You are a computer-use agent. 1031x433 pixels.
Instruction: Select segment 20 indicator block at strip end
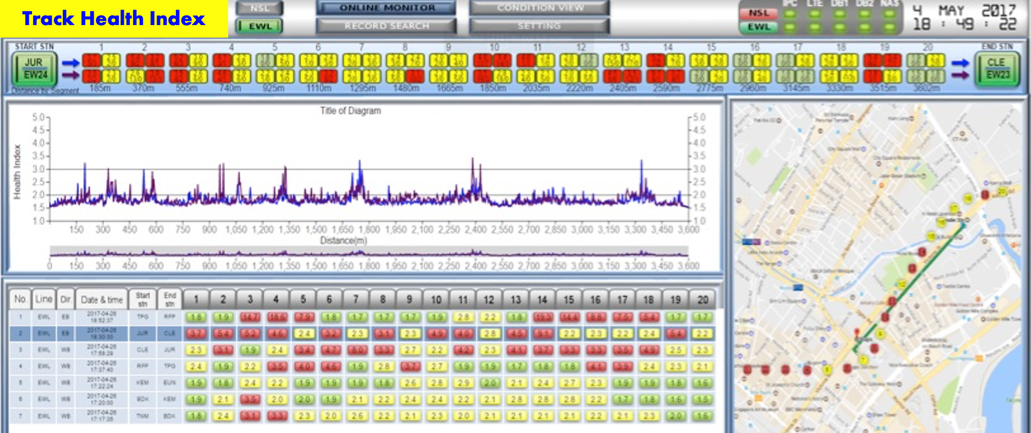point(927,68)
